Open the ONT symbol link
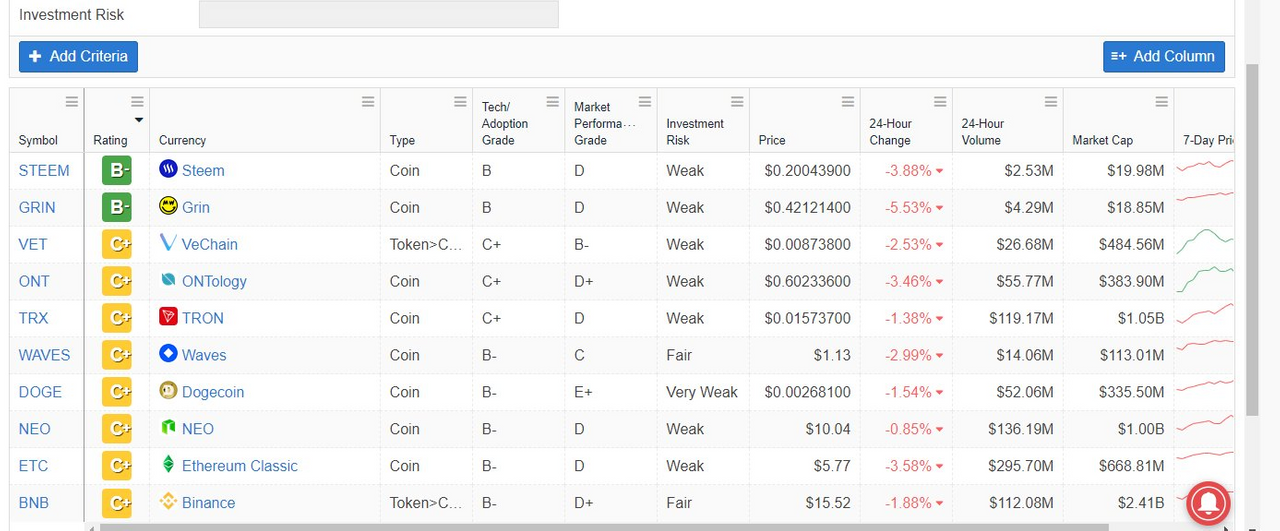 pos(34,282)
